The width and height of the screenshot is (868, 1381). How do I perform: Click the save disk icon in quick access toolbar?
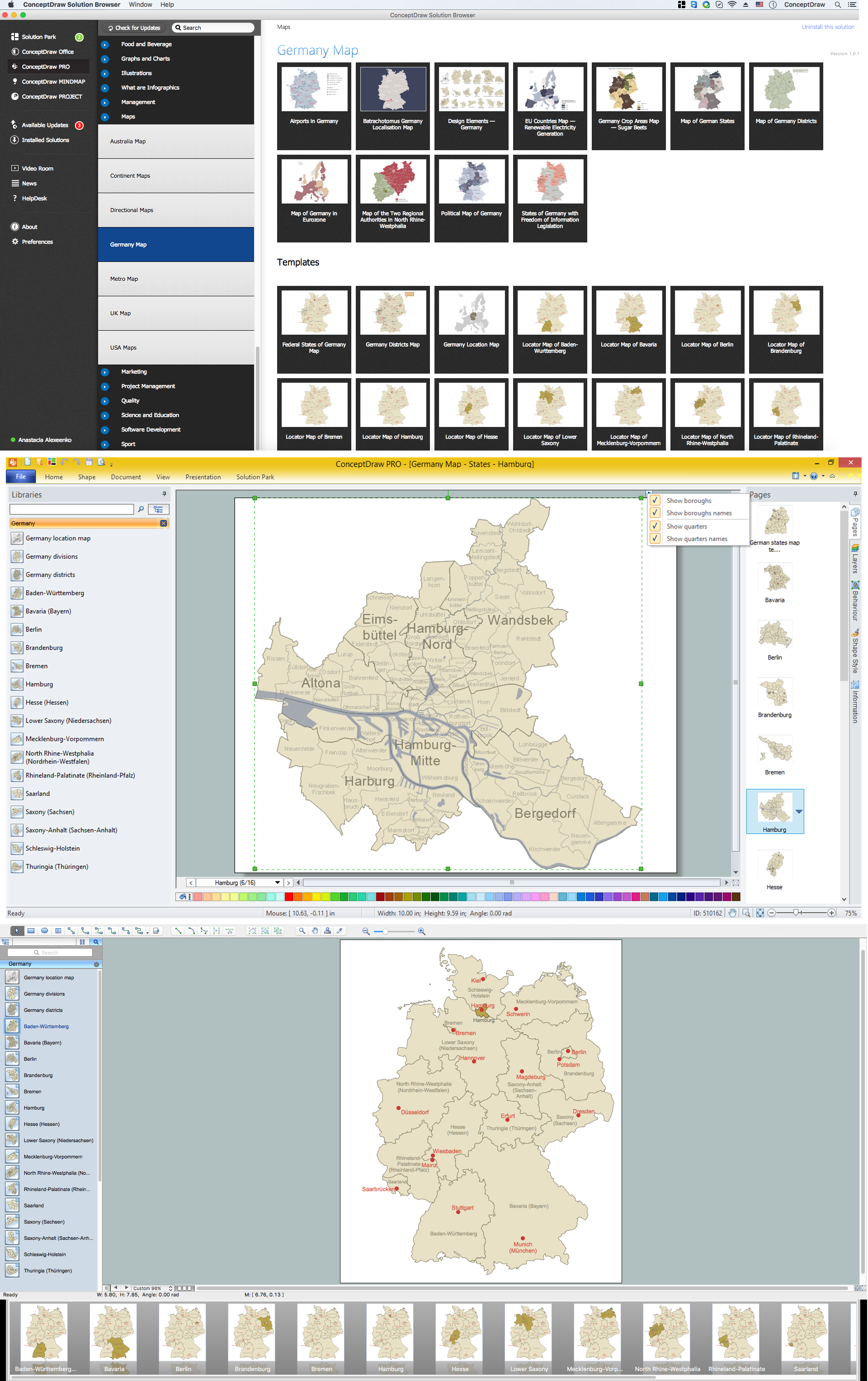[x=89, y=462]
